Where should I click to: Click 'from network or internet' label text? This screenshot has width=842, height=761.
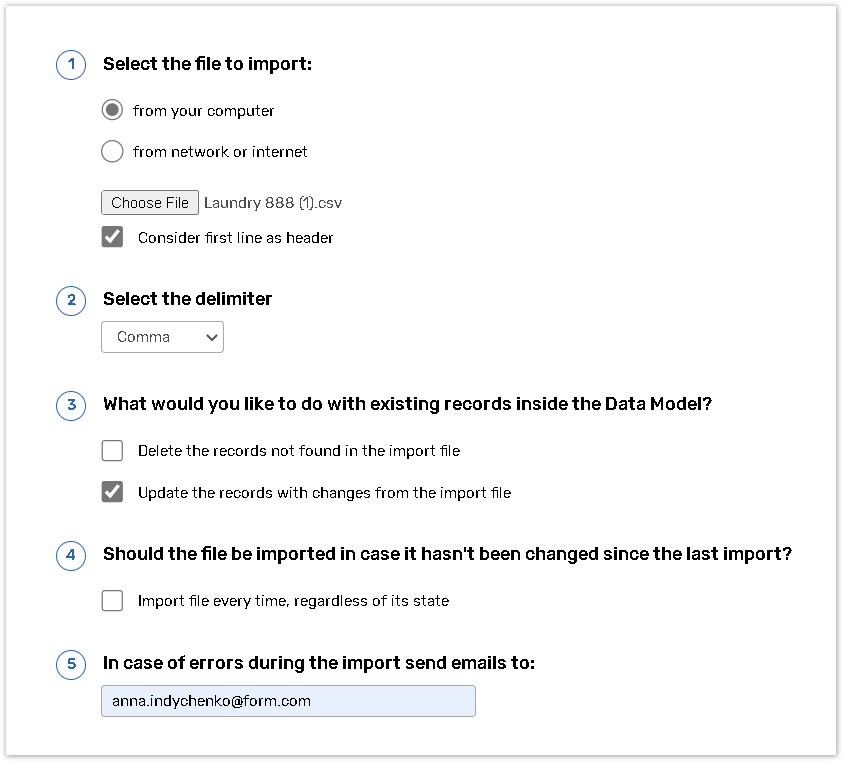pyautogui.click(x=220, y=152)
